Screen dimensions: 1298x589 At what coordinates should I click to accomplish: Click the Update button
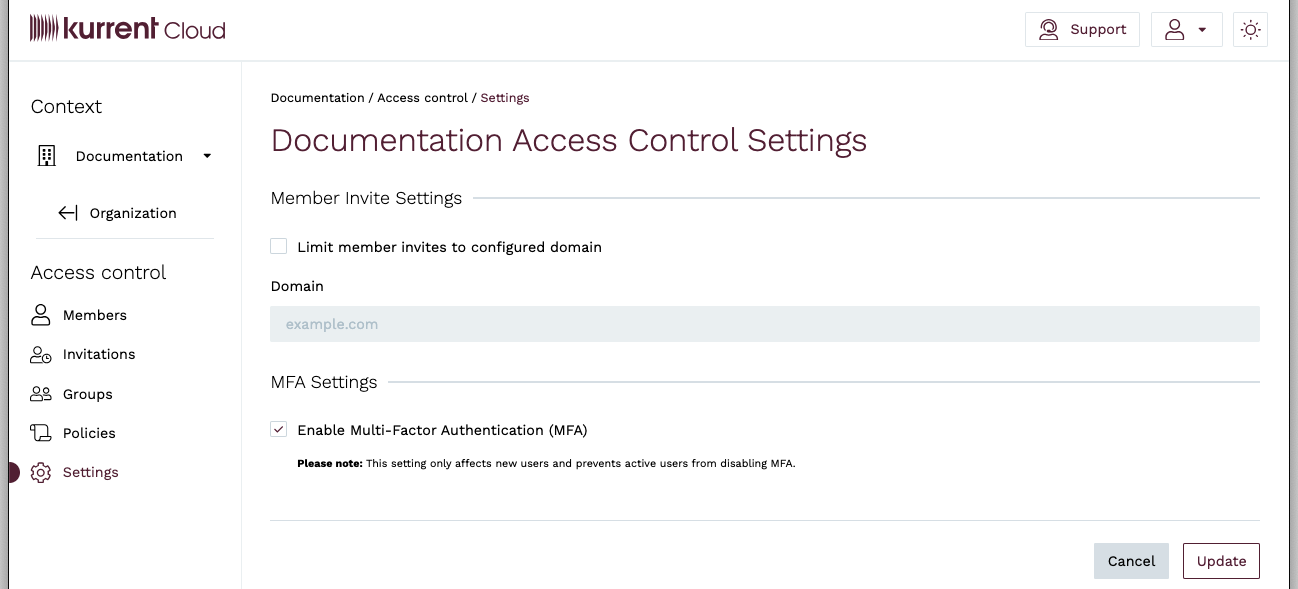pos(1221,560)
